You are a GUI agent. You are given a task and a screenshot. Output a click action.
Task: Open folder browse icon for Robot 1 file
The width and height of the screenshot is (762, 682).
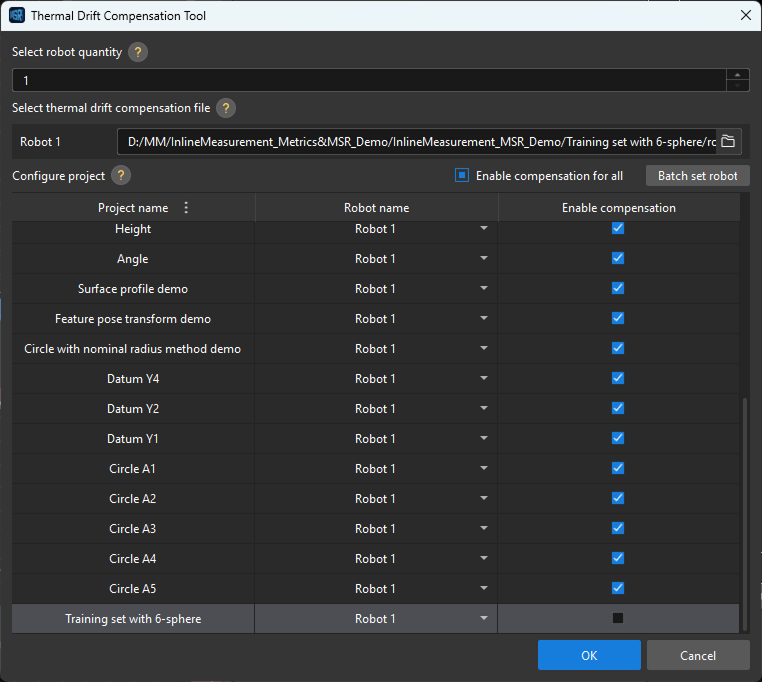tap(728, 142)
